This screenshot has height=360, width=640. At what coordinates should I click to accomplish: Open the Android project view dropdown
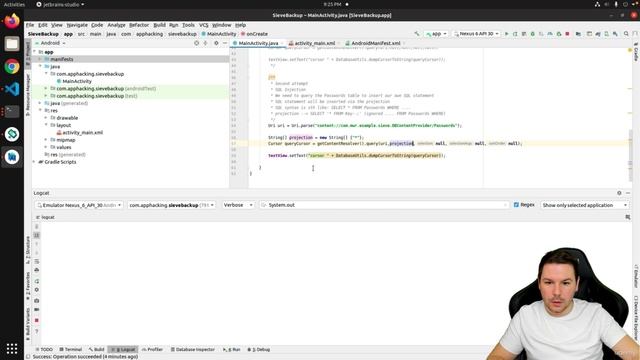click(51, 43)
